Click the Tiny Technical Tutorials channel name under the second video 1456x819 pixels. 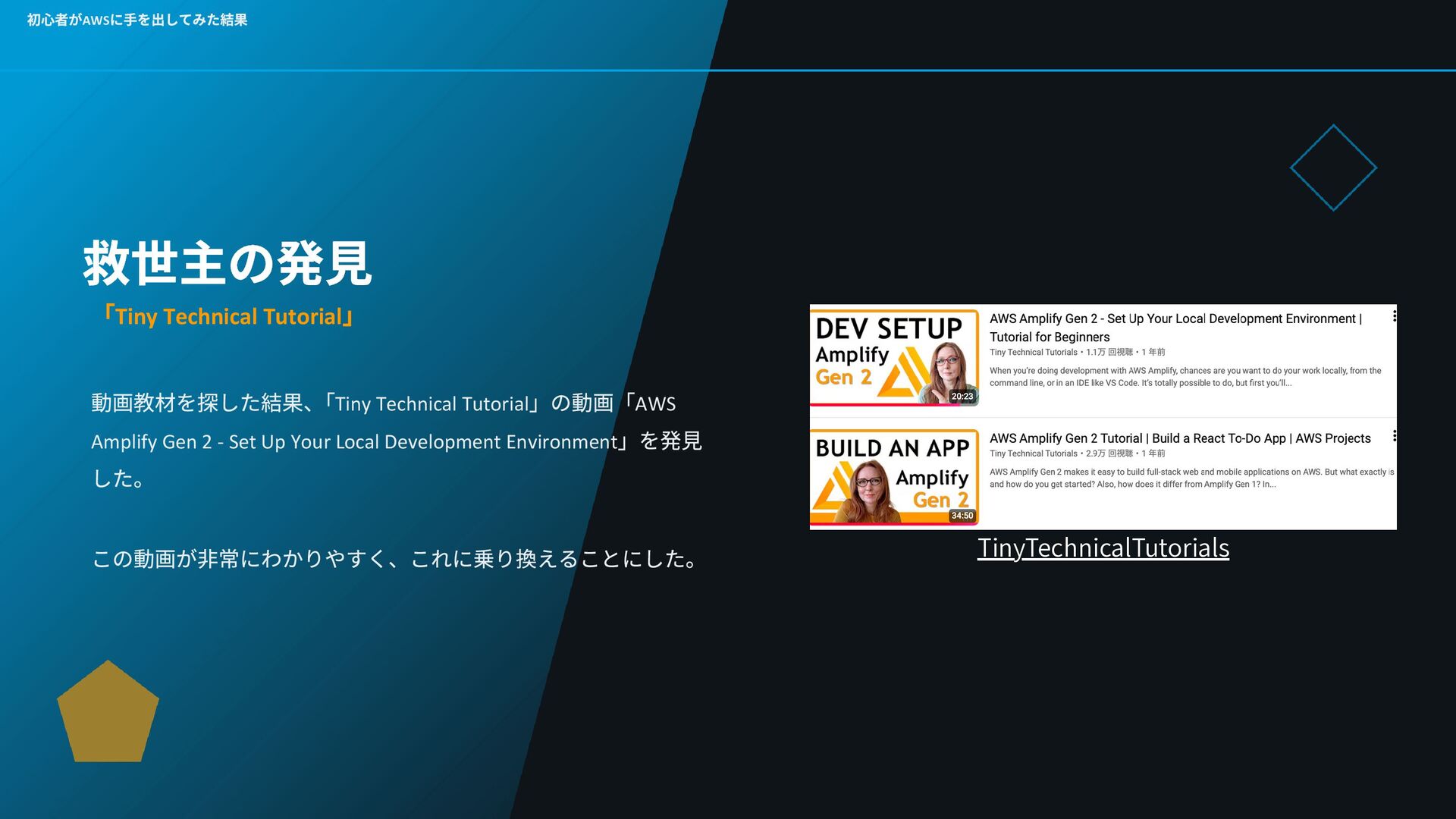pyautogui.click(x=1033, y=453)
